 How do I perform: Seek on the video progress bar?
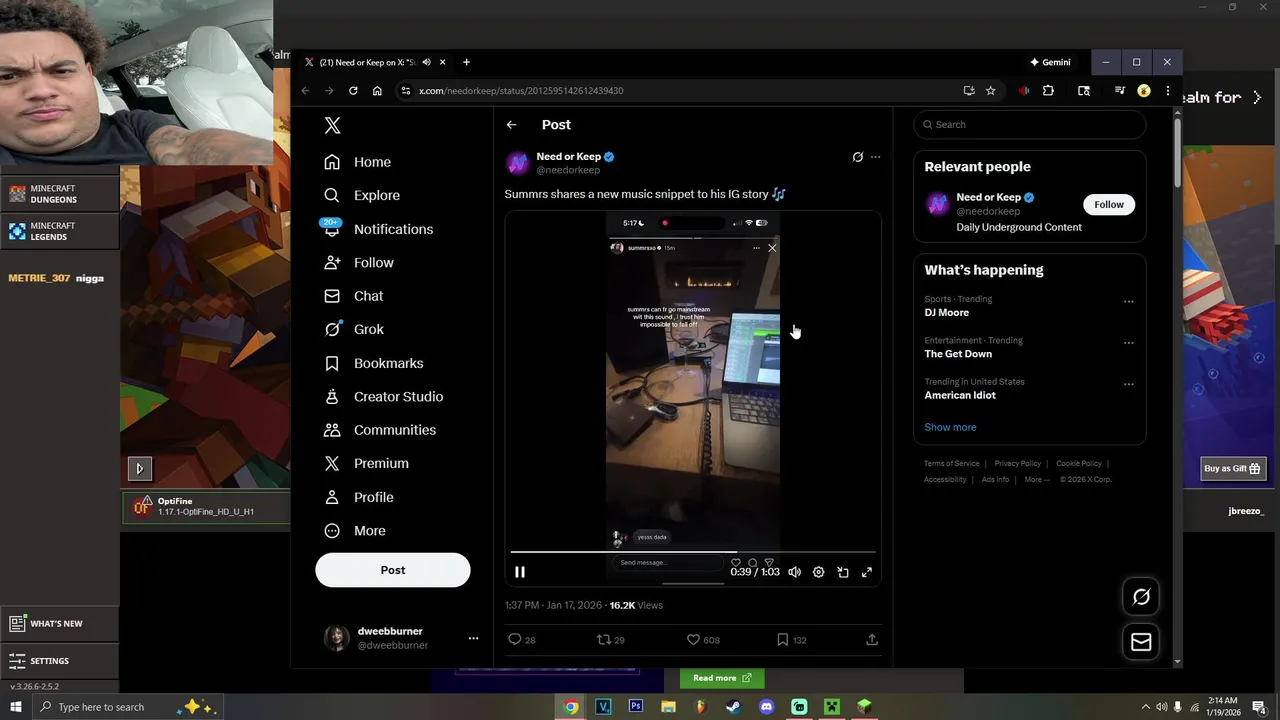coord(692,552)
